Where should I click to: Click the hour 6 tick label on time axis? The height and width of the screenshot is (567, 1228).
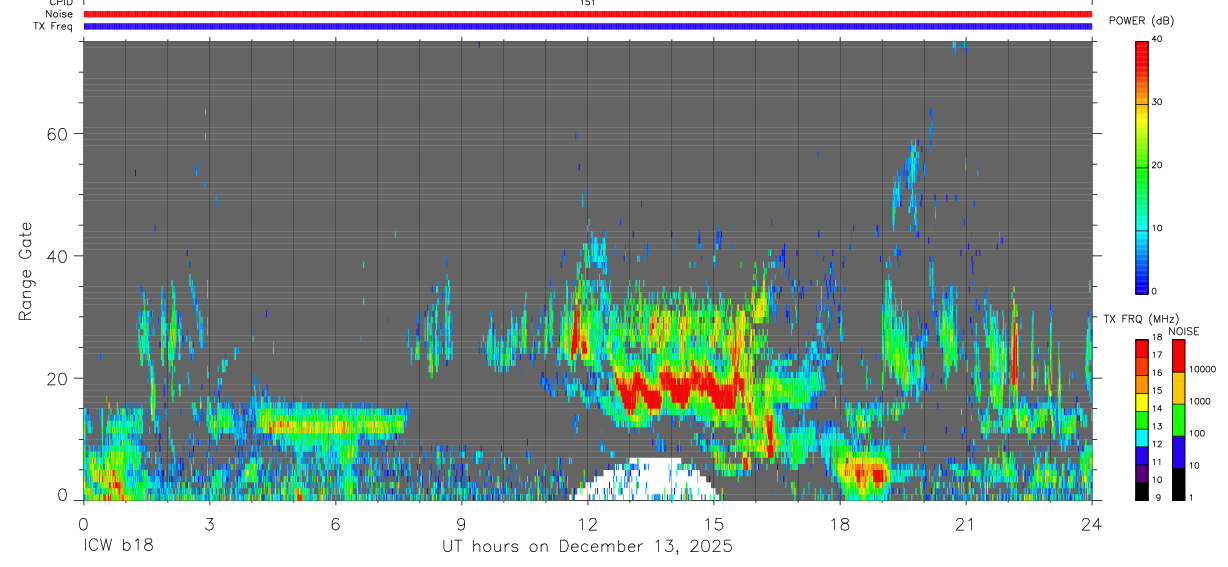(x=335, y=523)
